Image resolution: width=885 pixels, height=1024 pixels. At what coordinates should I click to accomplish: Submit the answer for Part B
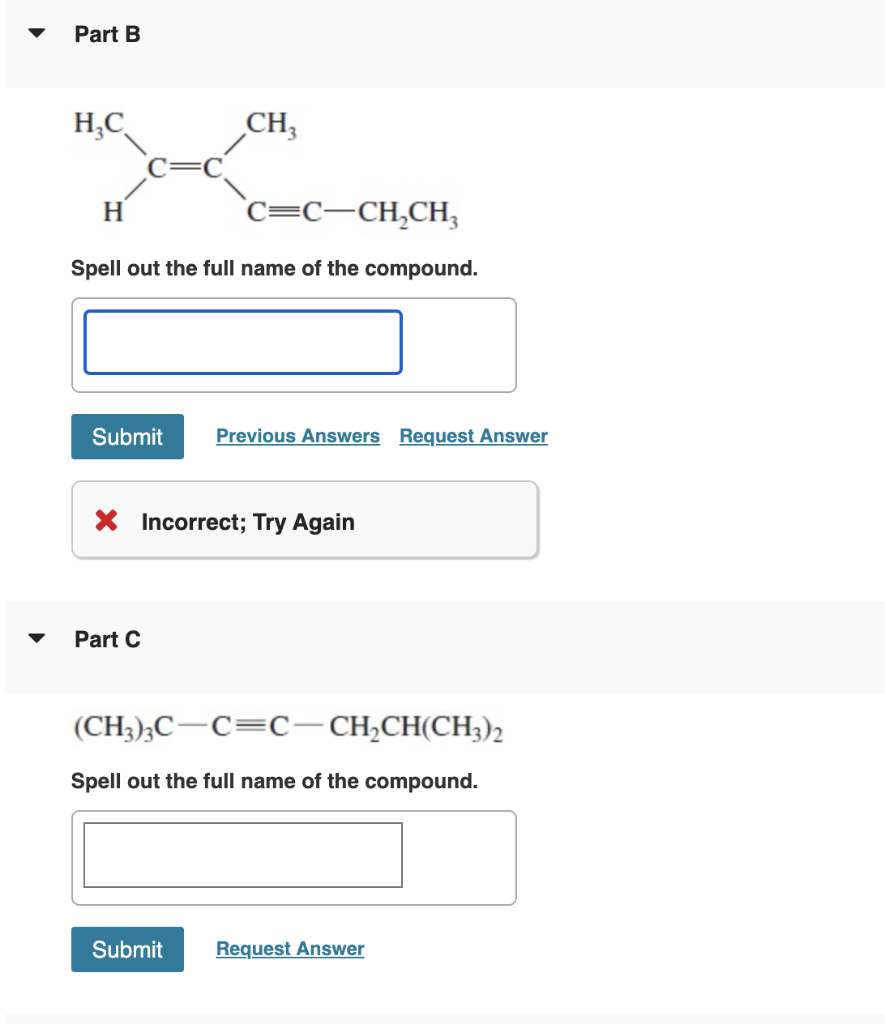[x=127, y=436]
